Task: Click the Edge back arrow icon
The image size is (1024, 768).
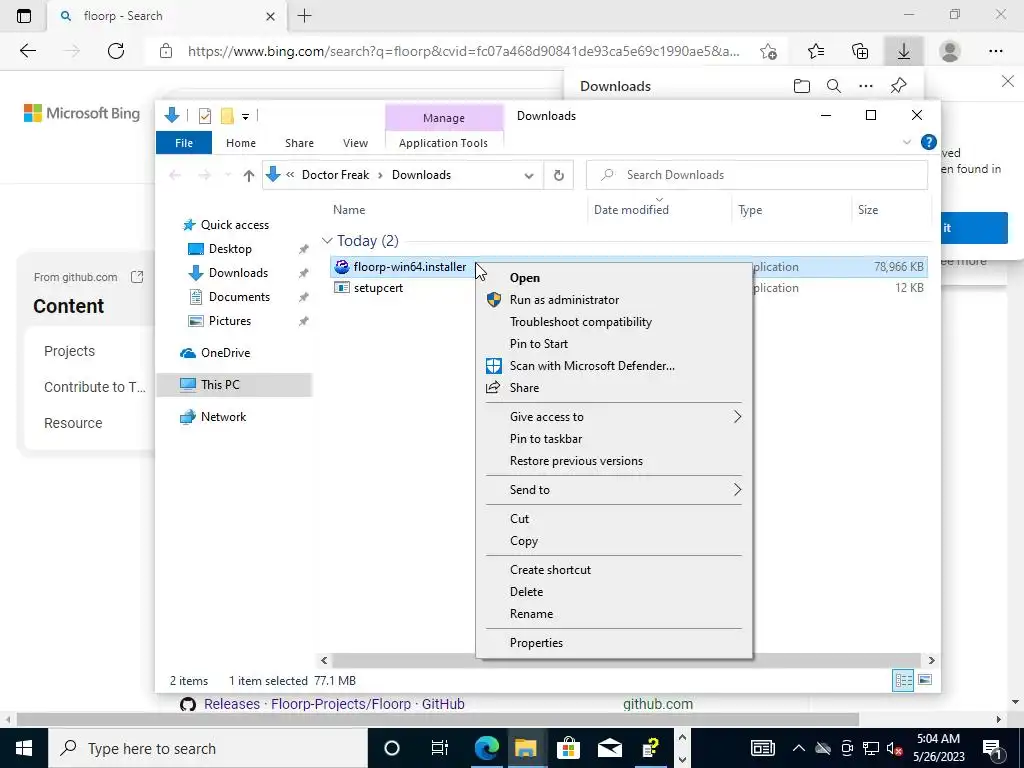Action: (27, 51)
